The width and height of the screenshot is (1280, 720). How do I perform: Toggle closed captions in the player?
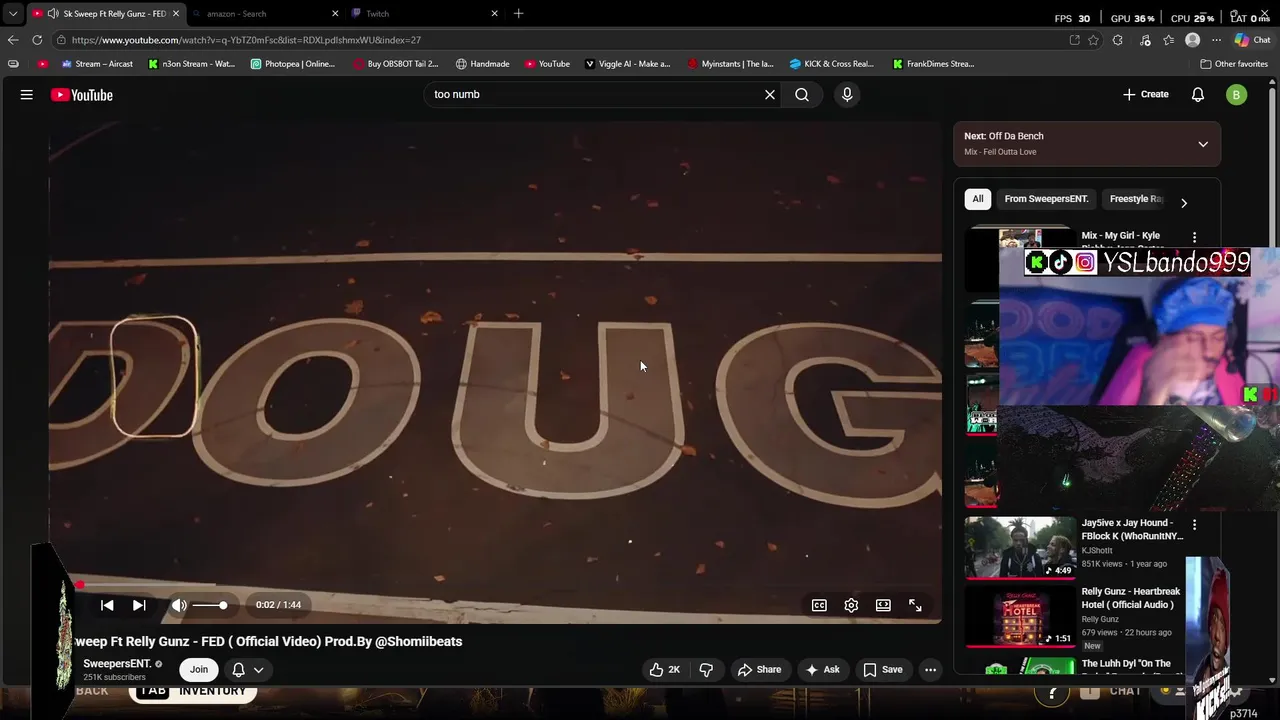tap(819, 605)
